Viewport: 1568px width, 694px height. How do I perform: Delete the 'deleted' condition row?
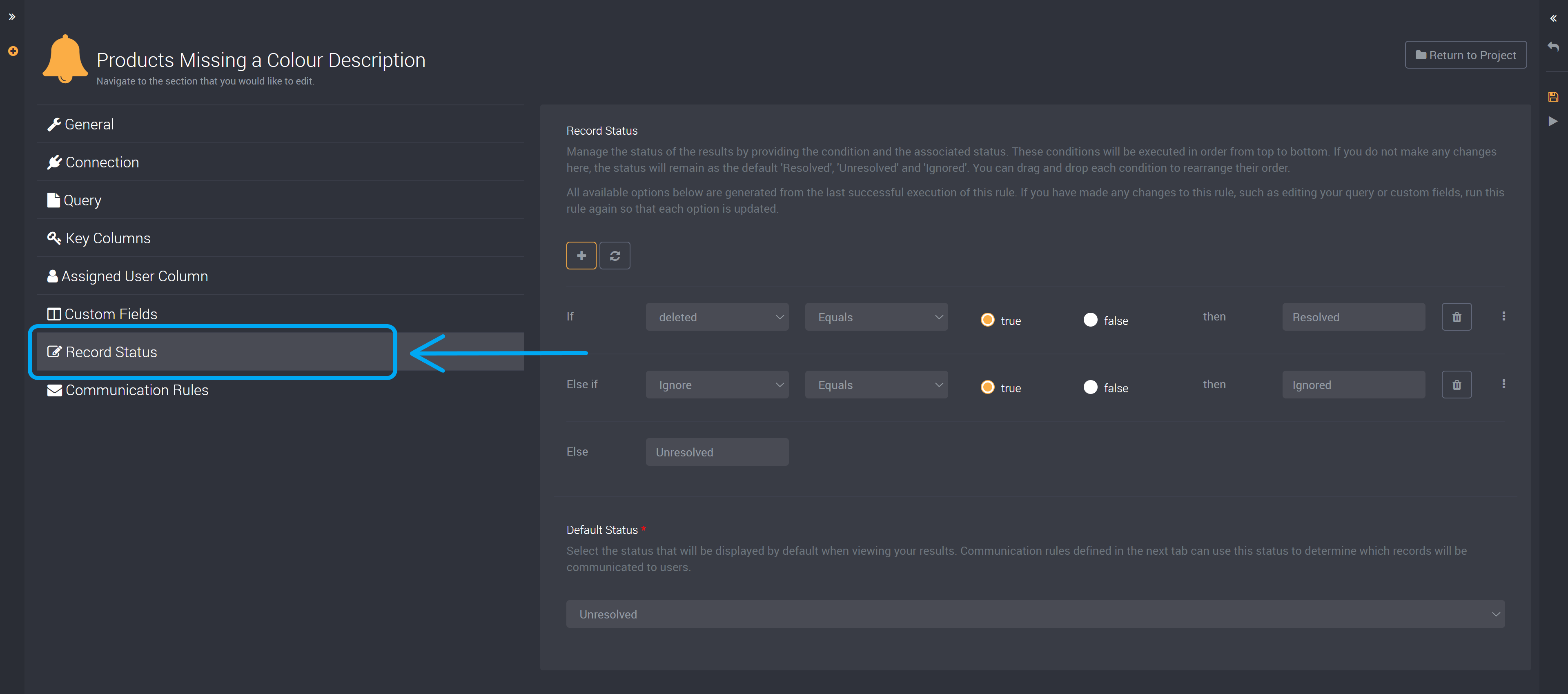click(1457, 317)
